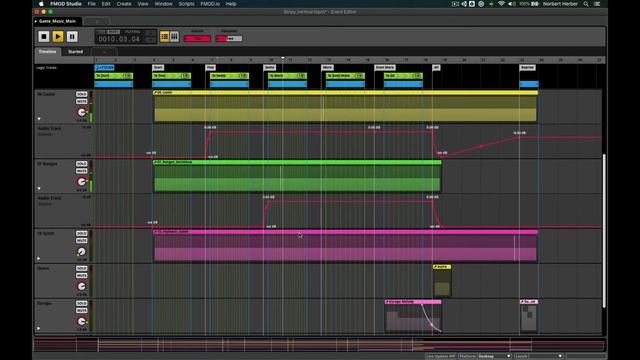Select the small grey region at timeline end
Image resolution: width=640 pixels, height=360 pixels.
[x=529, y=316]
